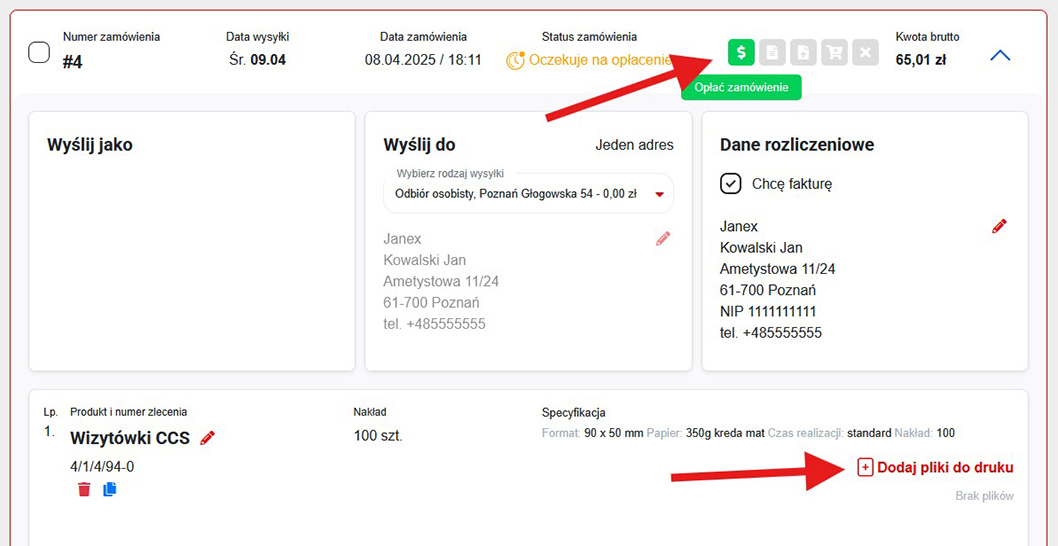This screenshot has width=1058, height=546.
Task: Click the 'Jeden adres' label
Action: point(634,145)
